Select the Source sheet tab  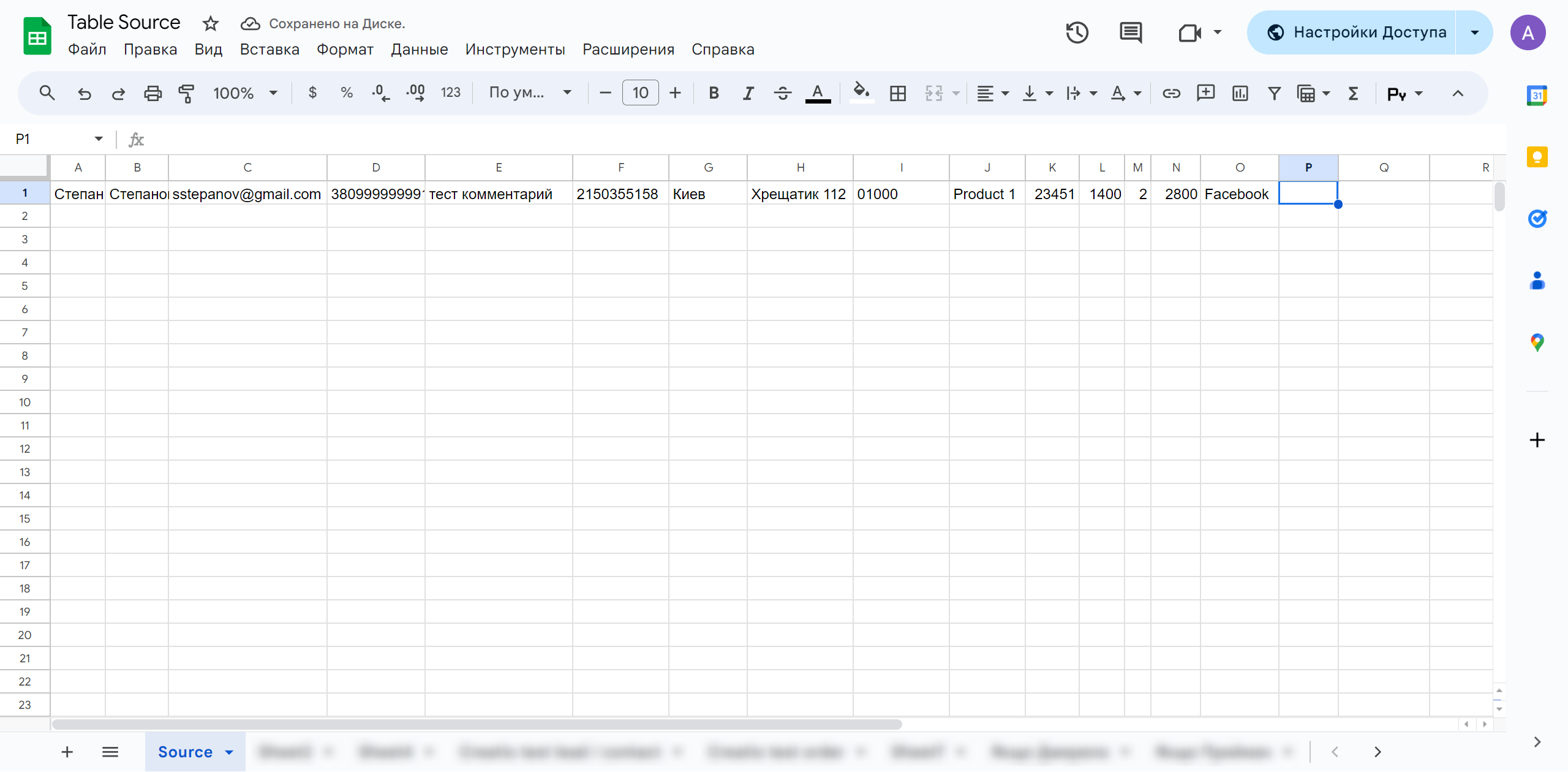tap(186, 752)
